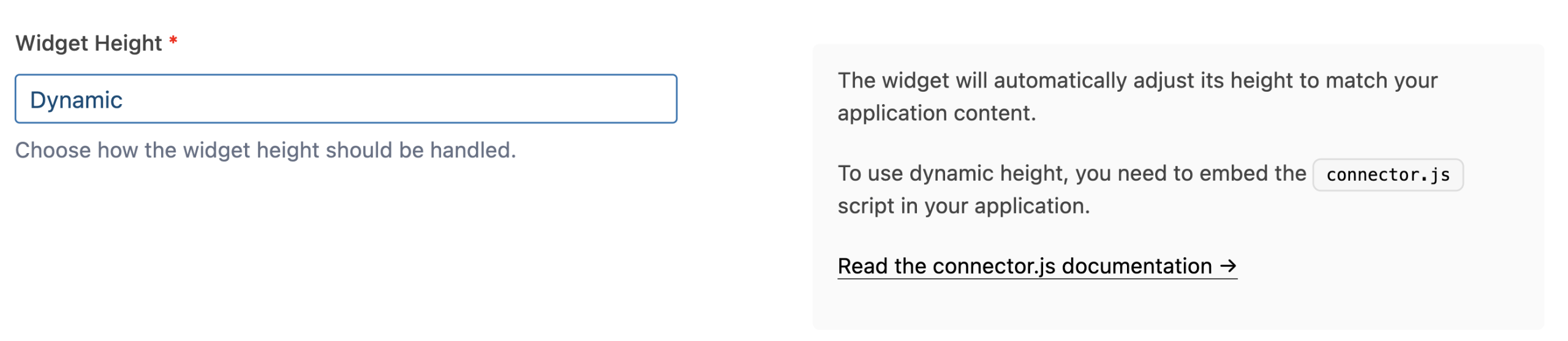This screenshot has height=341, width=1568.
Task: Click the paragraph about automatic height adjustment
Action: [x=1137, y=81]
